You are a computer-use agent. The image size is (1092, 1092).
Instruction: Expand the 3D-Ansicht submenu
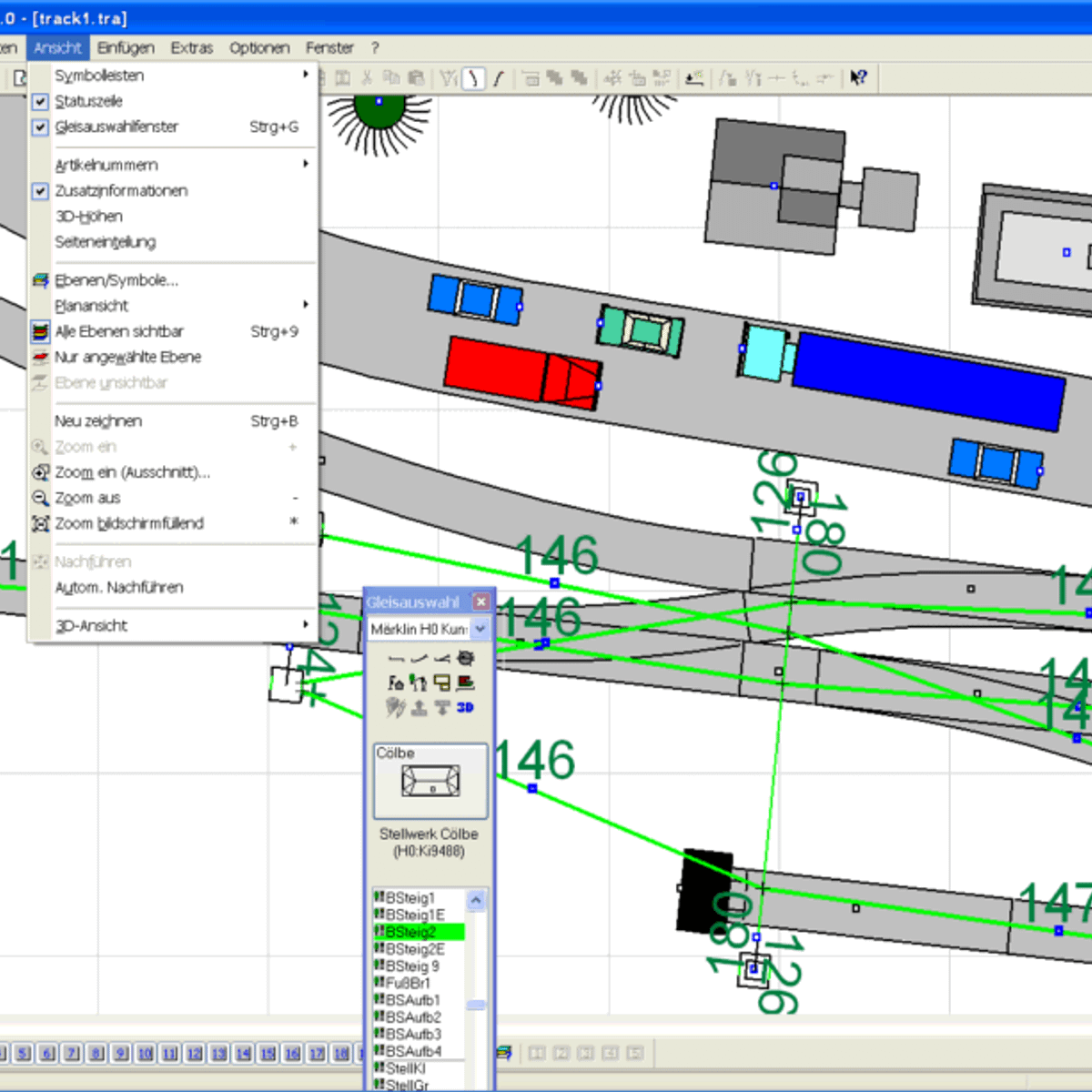173,625
